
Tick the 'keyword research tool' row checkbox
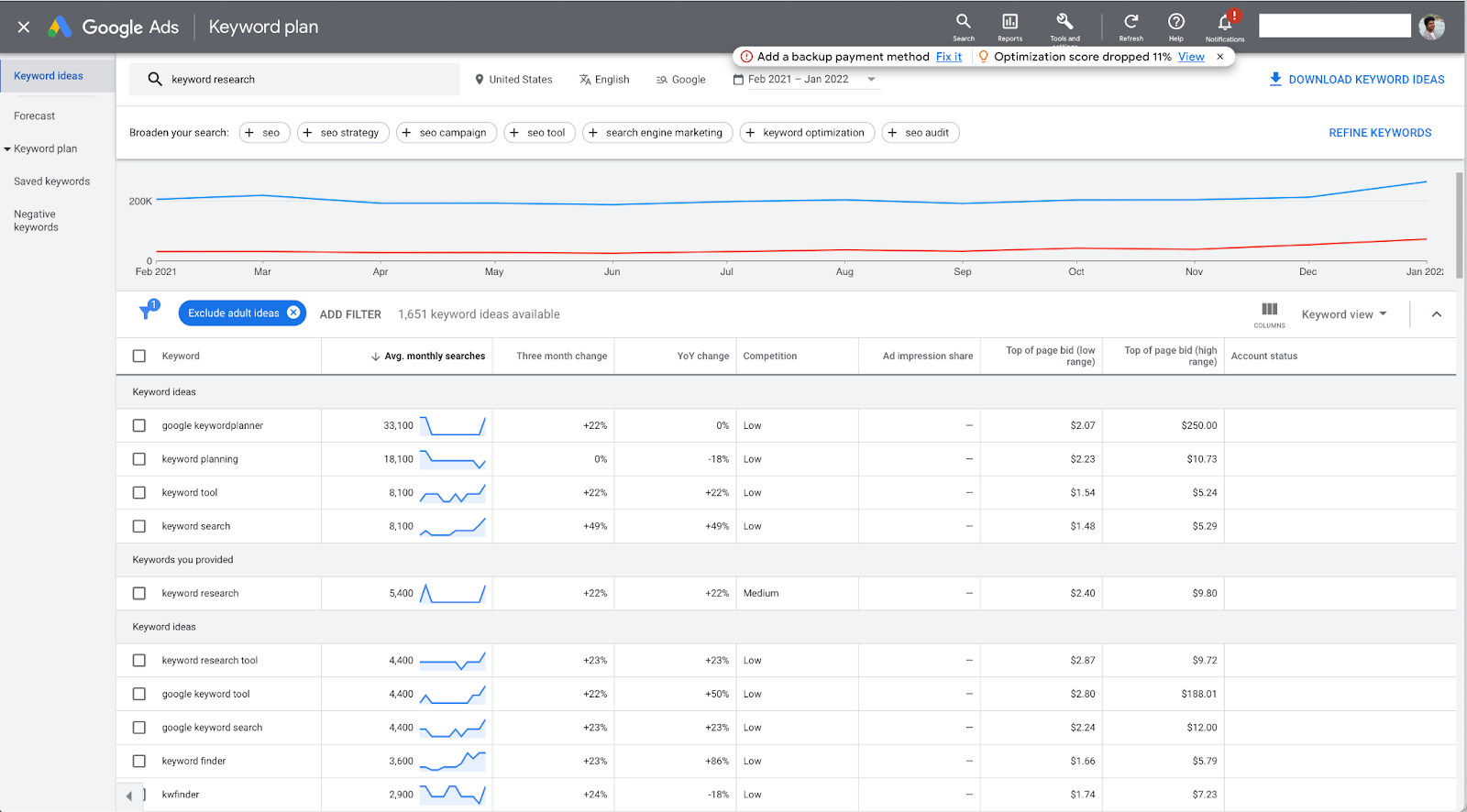point(139,661)
